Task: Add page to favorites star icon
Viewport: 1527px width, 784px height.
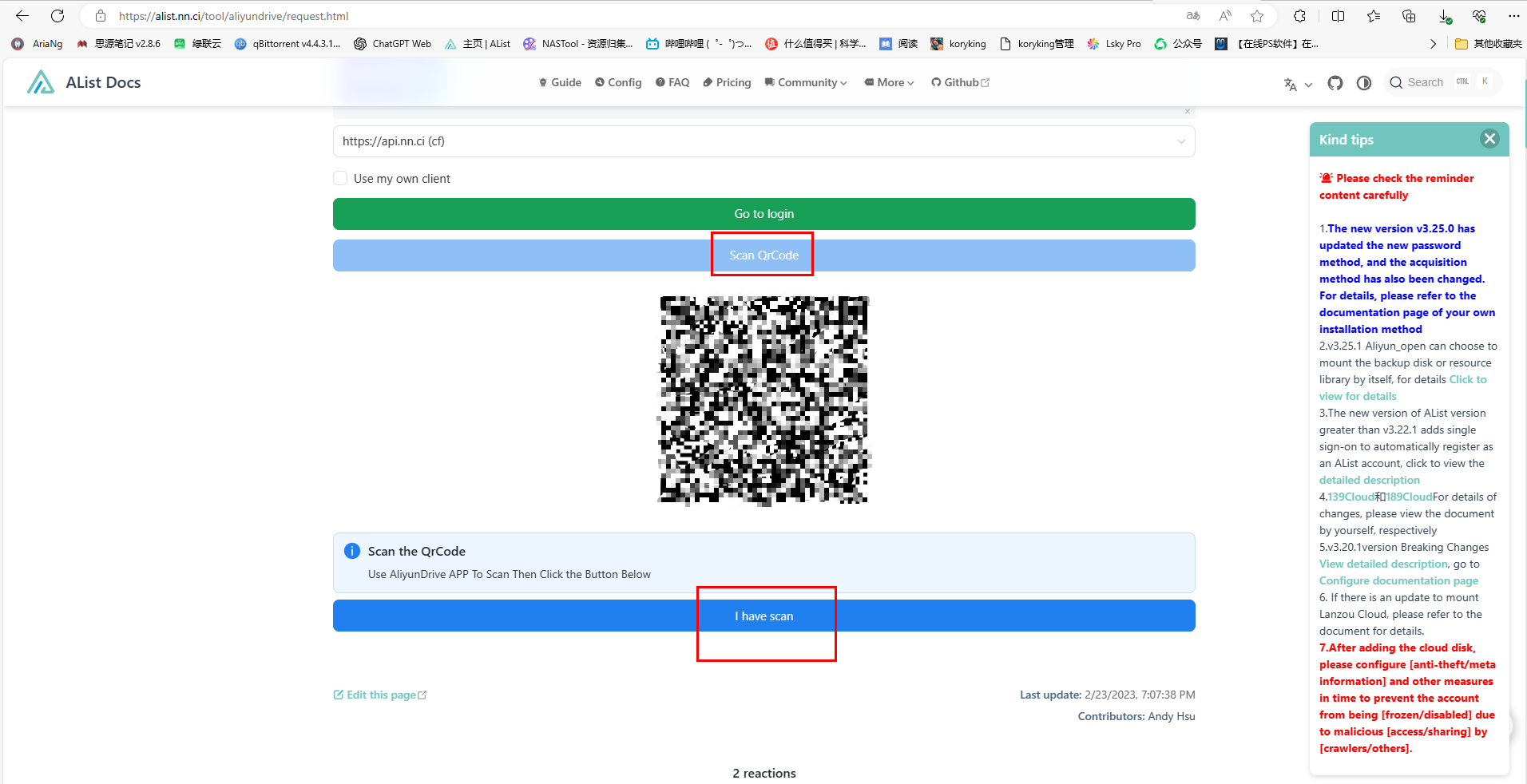Action: [x=1257, y=16]
